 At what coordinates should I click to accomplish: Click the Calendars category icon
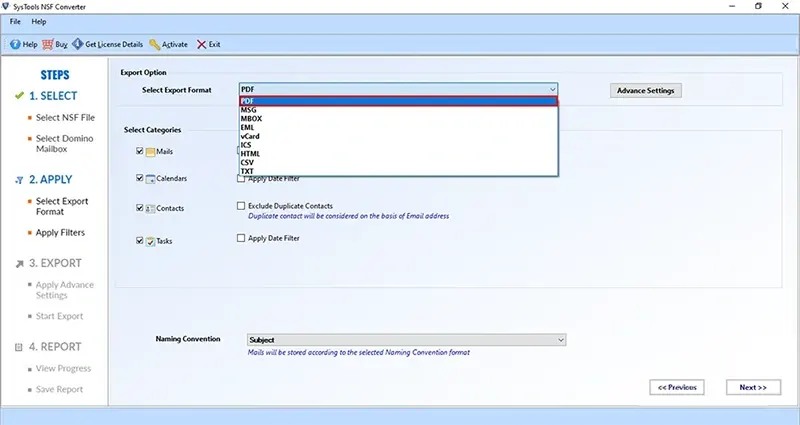(x=150, y=179)
